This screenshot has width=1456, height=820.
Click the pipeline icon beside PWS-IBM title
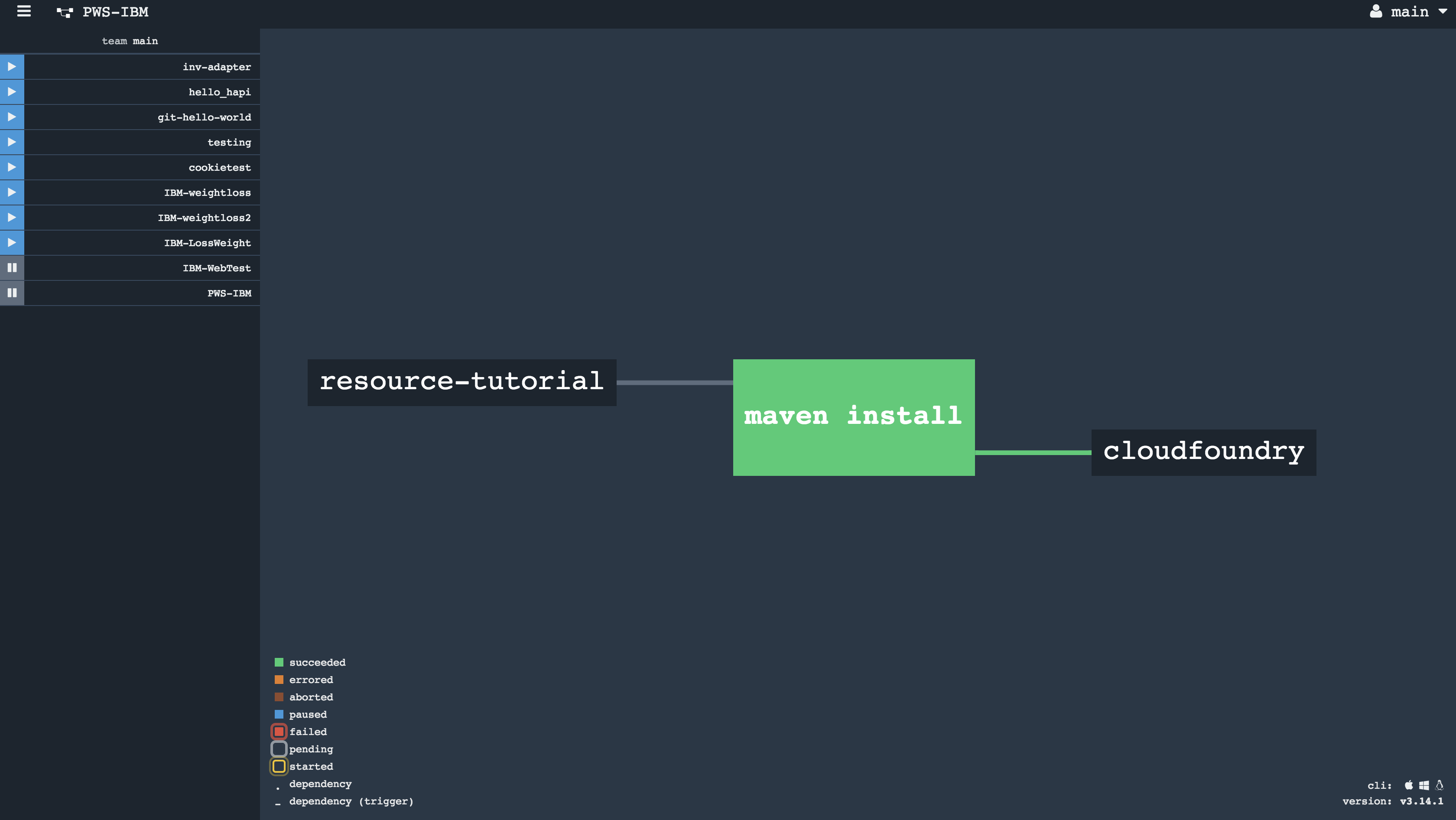point(65,13)
